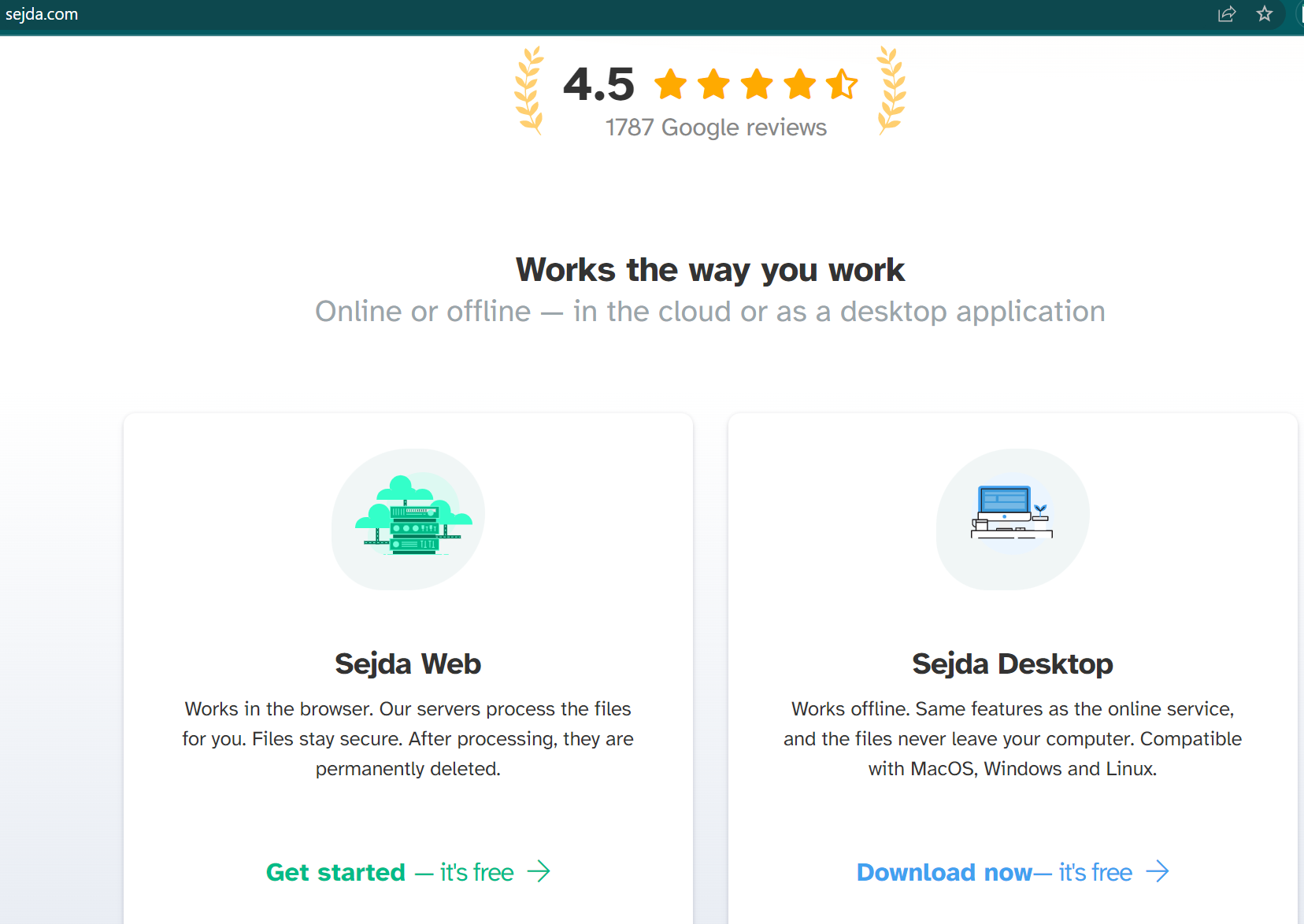Click the arrow next to Download now
This screenshot has width=1304, height=924.
[x=1158, y=871]
